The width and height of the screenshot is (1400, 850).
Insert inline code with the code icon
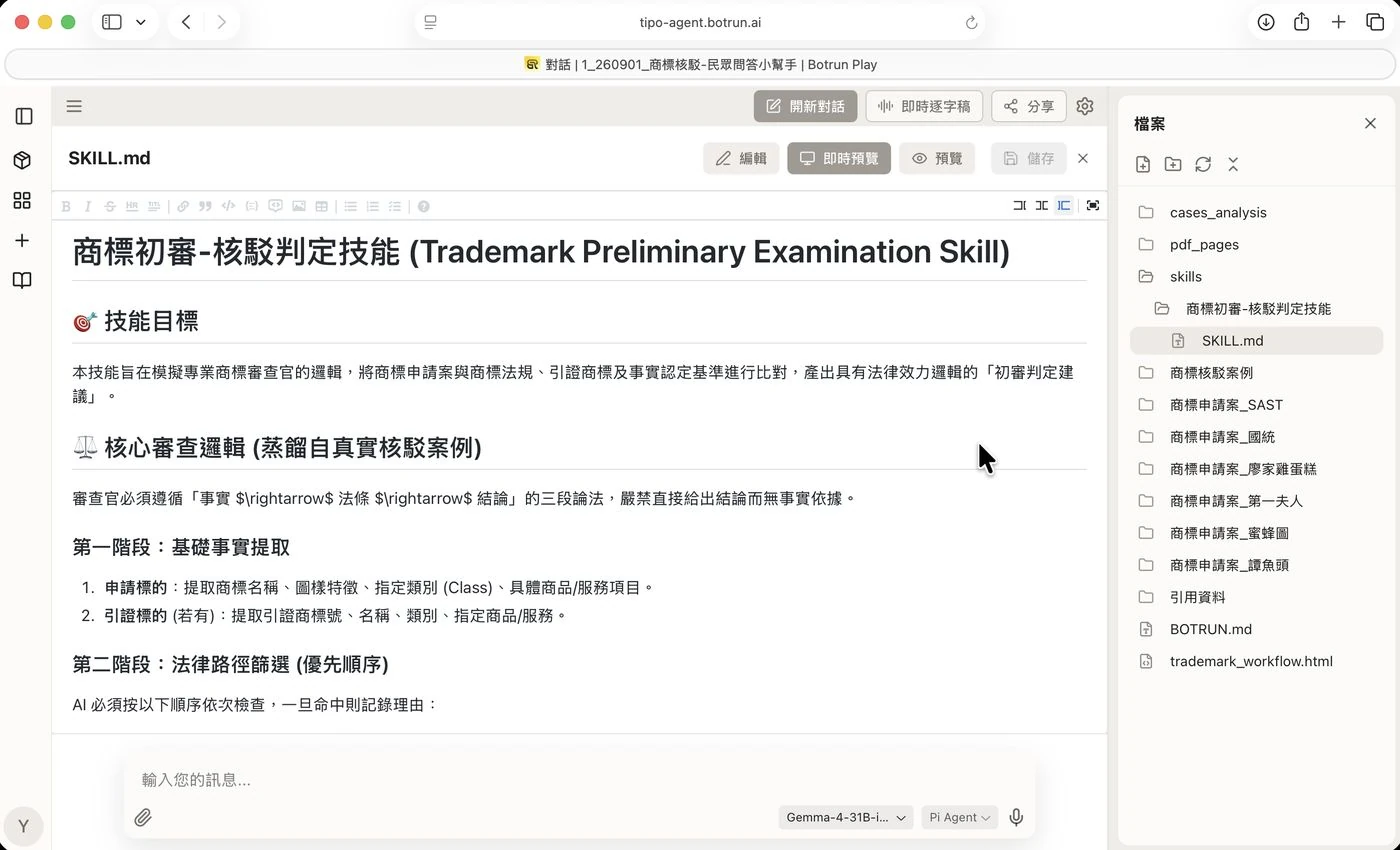pyautogui.click(x=228, y=206)
